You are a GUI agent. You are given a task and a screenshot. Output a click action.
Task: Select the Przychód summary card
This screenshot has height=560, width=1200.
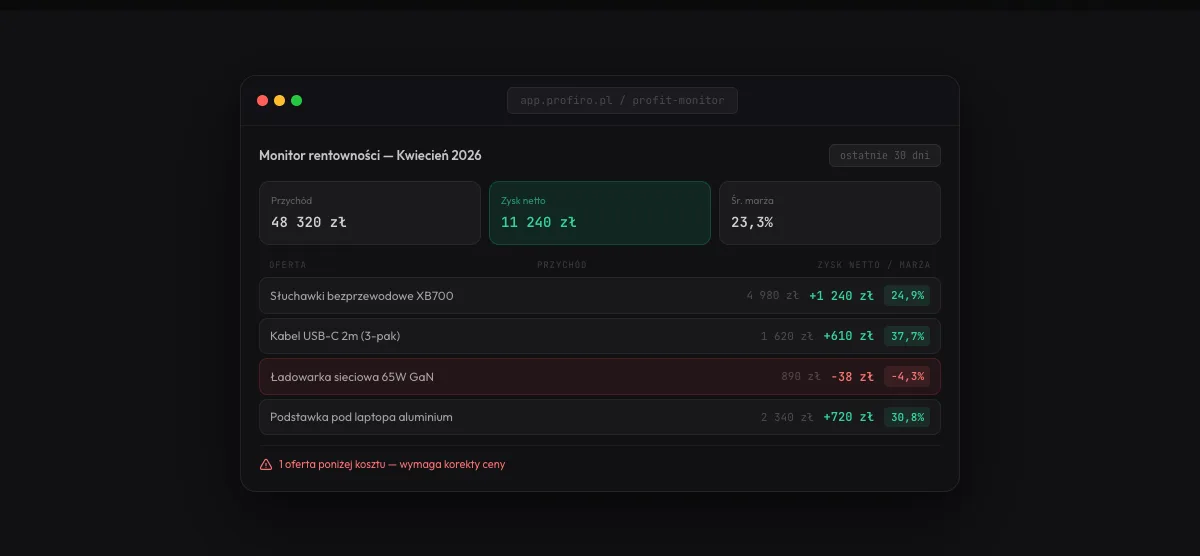point(370,213)
